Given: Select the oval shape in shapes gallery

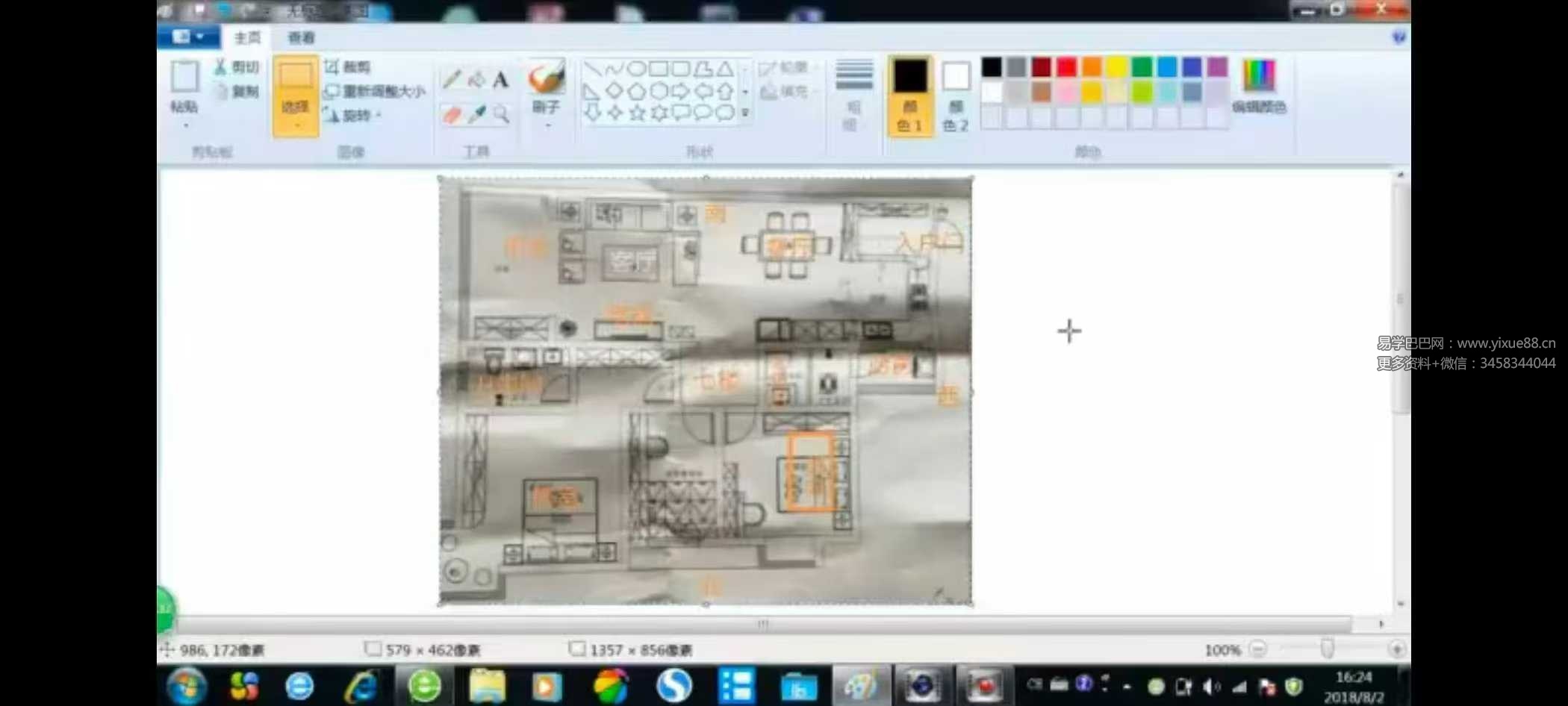Looking at the screenshot, I should pos(636,69).
